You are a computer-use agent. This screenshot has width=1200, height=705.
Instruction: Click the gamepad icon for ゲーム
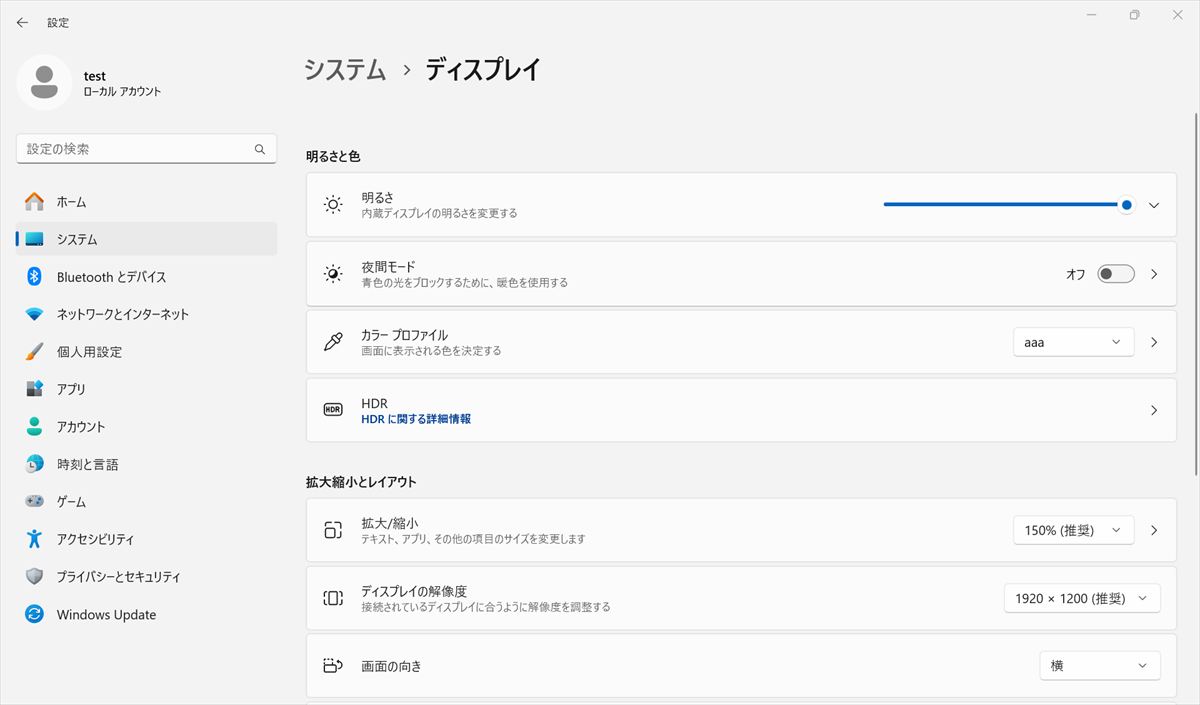[34, 502]
